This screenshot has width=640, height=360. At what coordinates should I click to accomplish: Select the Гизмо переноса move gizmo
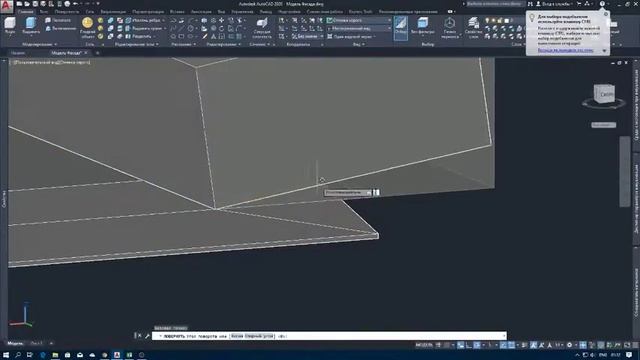[x=449, y=28]
